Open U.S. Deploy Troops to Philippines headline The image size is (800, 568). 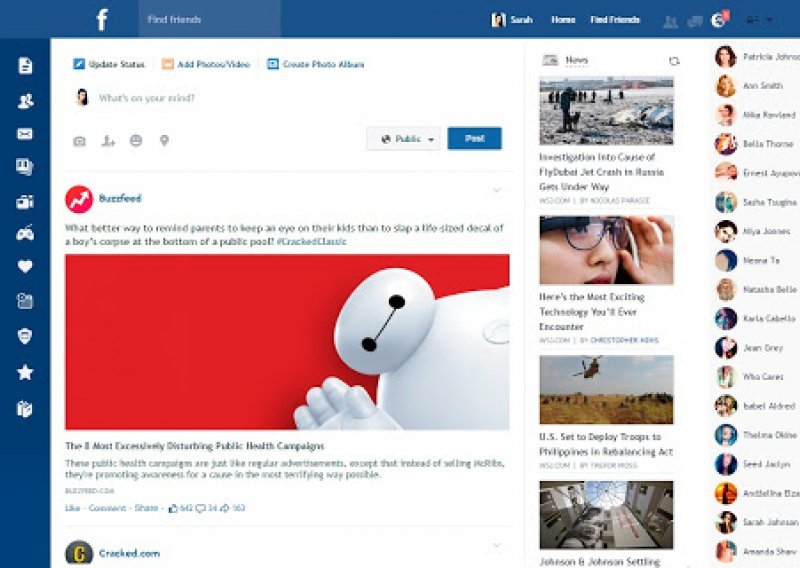click(x=606, y=444)
